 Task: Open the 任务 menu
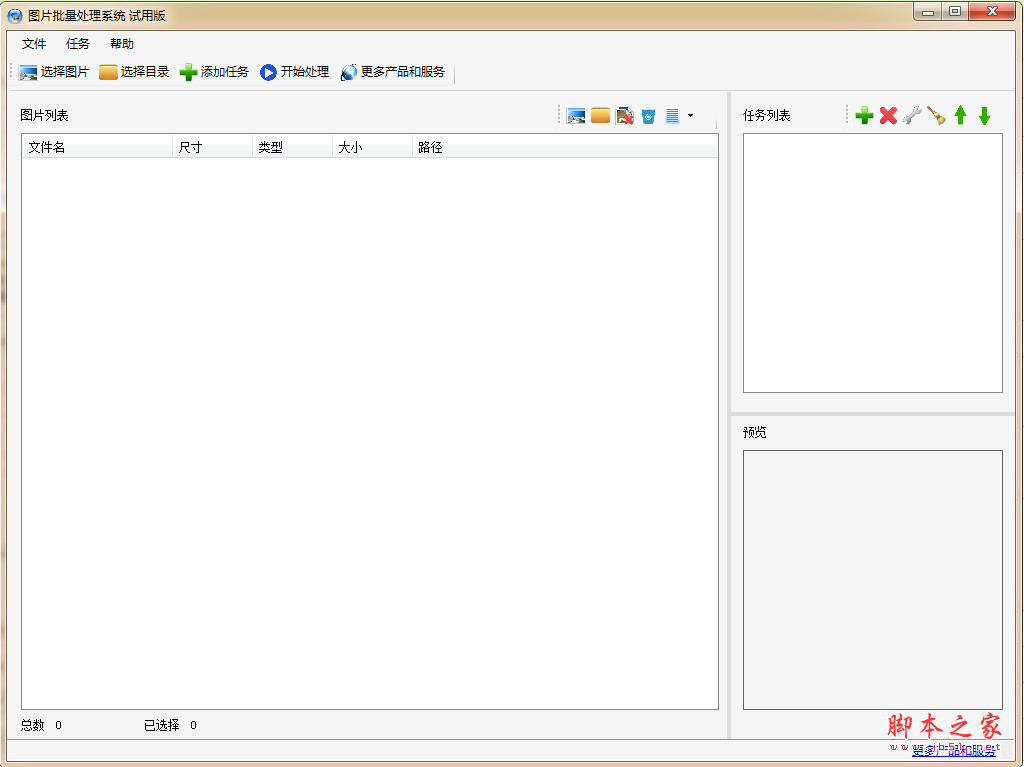pyautogui.click(x=77, y=43)
